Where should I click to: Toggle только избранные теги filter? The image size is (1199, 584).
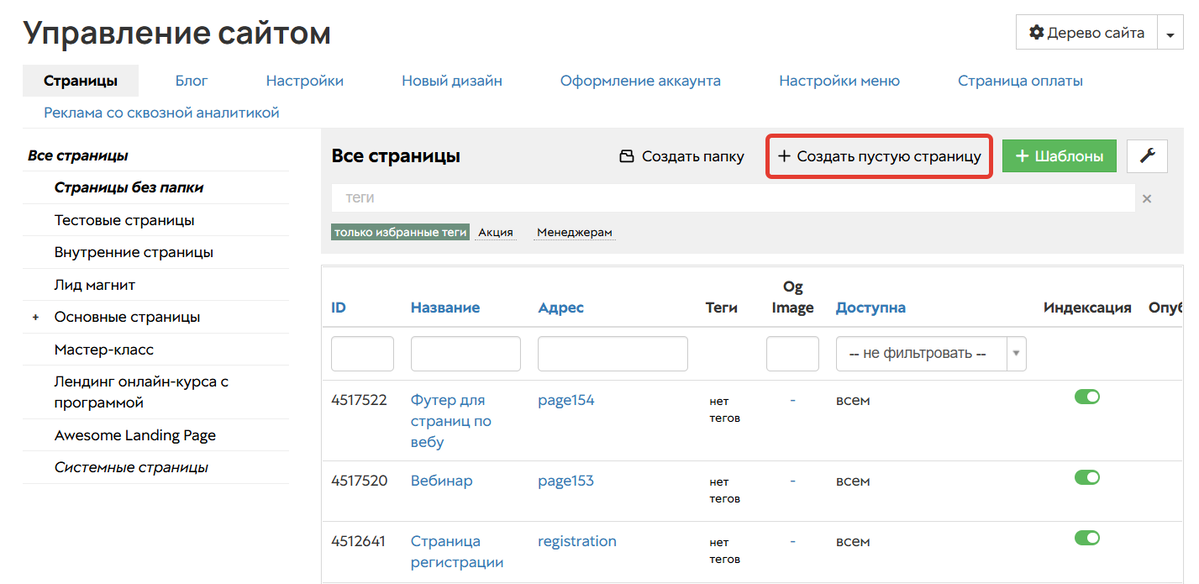click(400, 232)
